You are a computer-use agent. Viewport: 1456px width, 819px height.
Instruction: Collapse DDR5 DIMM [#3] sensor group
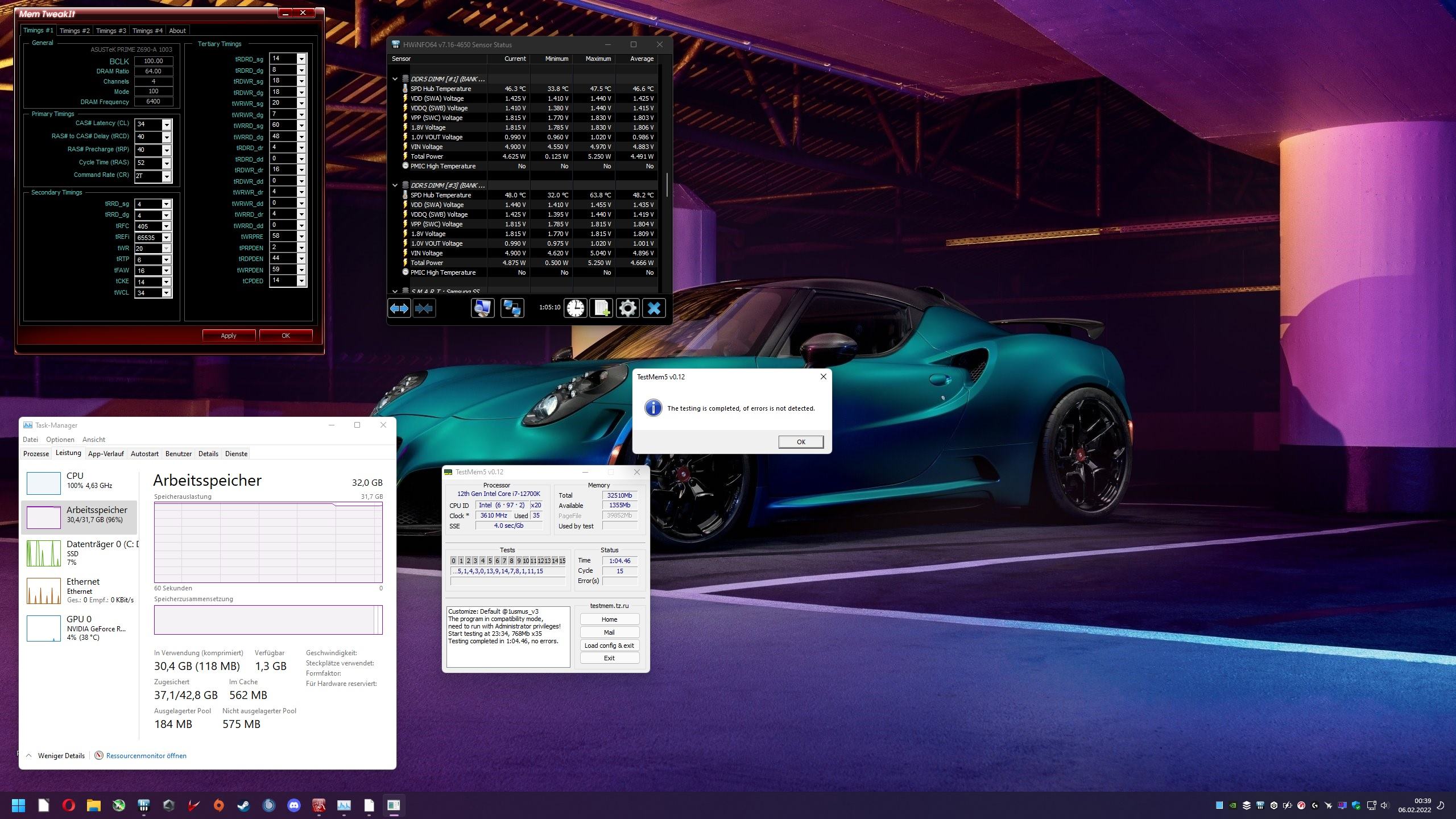[395, 185]
